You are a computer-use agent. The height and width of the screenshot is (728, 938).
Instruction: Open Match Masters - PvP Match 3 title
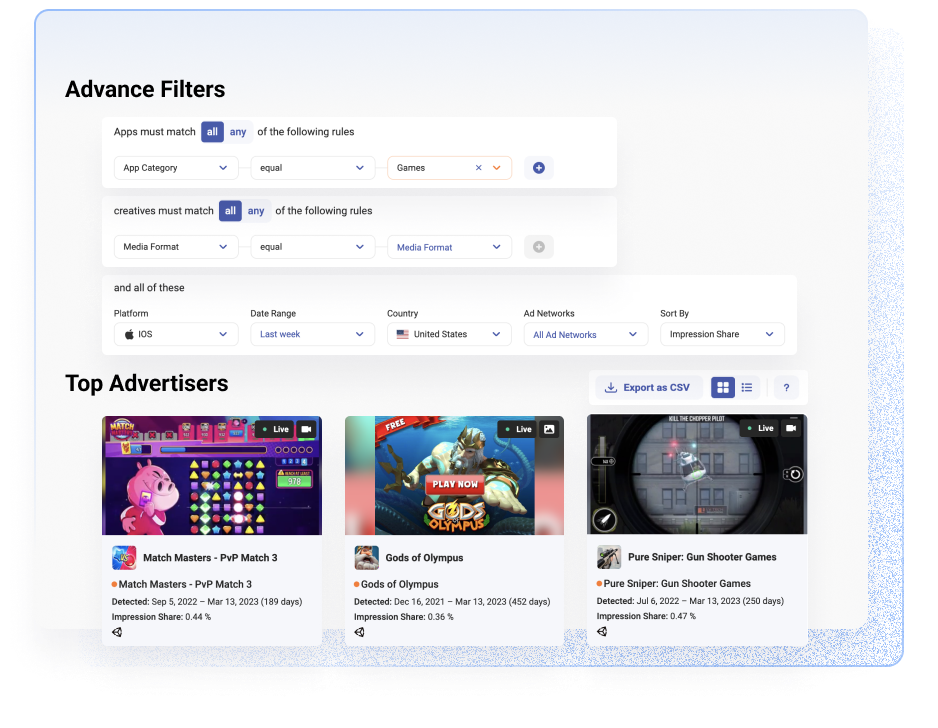pos(210,558)
